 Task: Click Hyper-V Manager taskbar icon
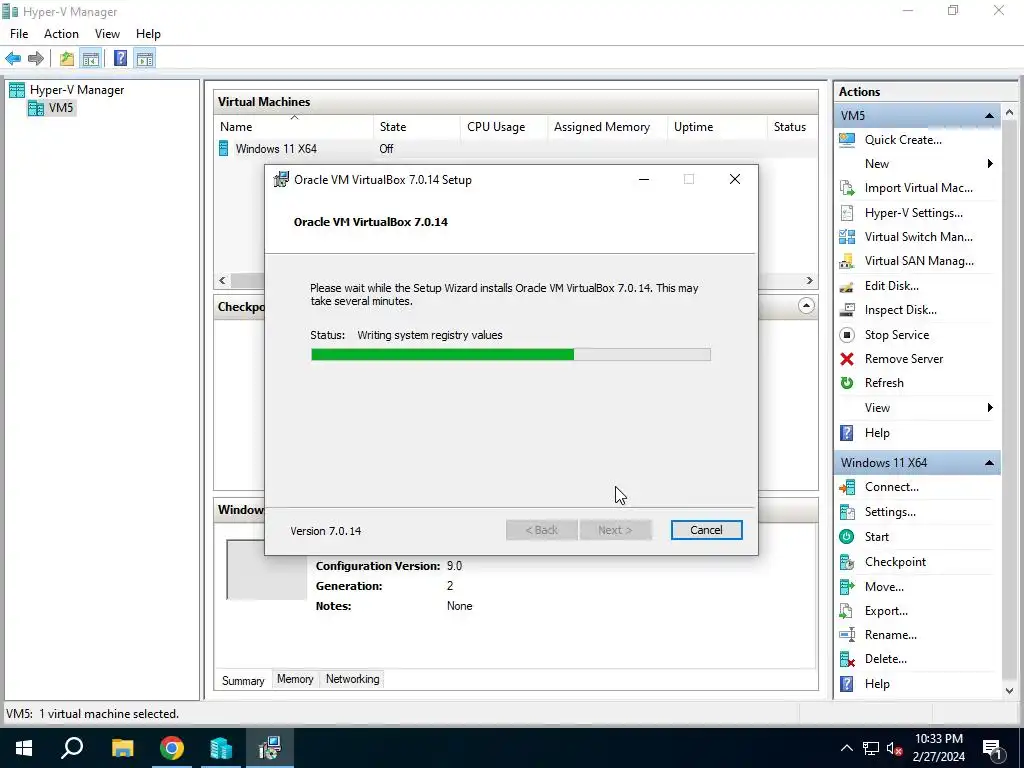[221, 748]
